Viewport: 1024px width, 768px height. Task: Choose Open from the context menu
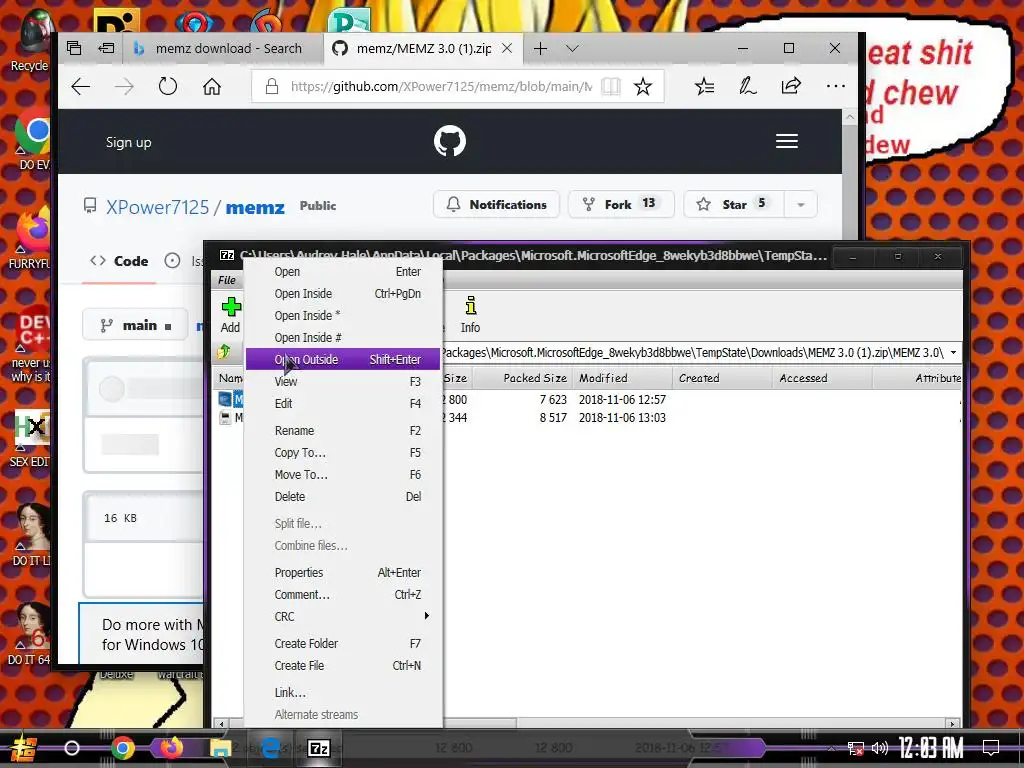[344, 272]
